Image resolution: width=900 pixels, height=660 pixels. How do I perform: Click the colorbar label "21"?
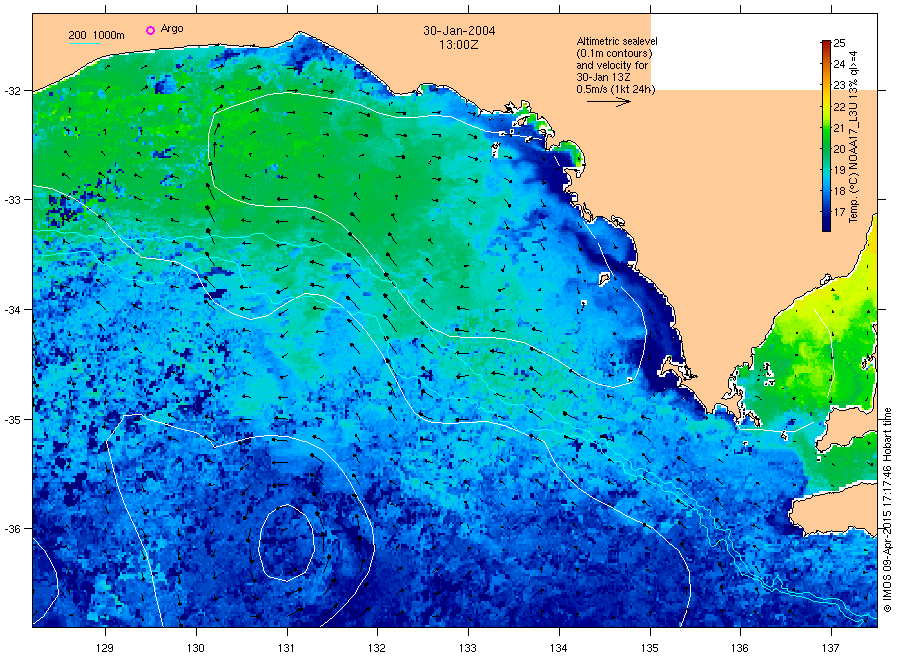[x=839, y=128]
